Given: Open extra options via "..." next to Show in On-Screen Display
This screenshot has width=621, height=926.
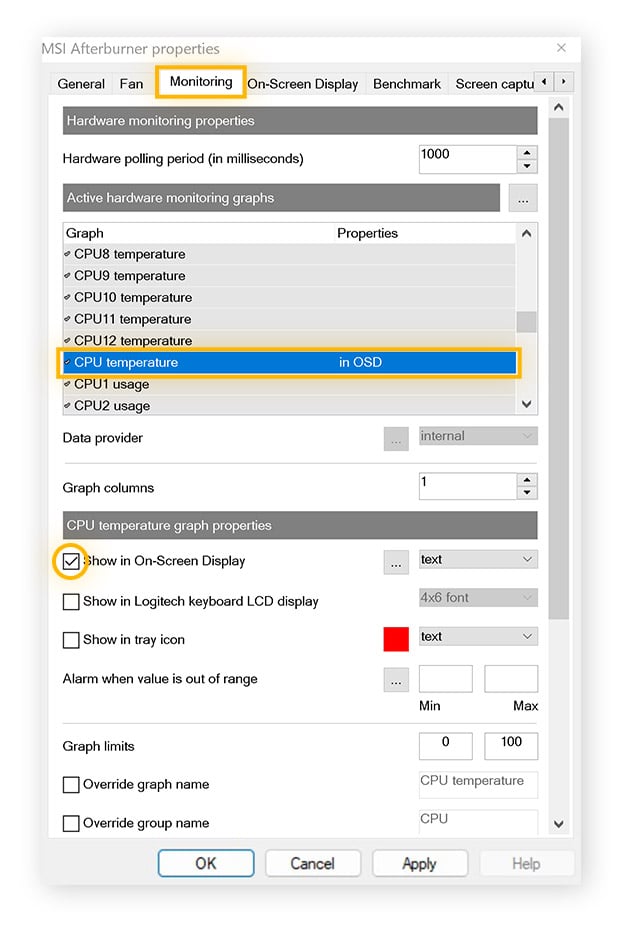Looking at the screenshot, I should pos(396,559).
